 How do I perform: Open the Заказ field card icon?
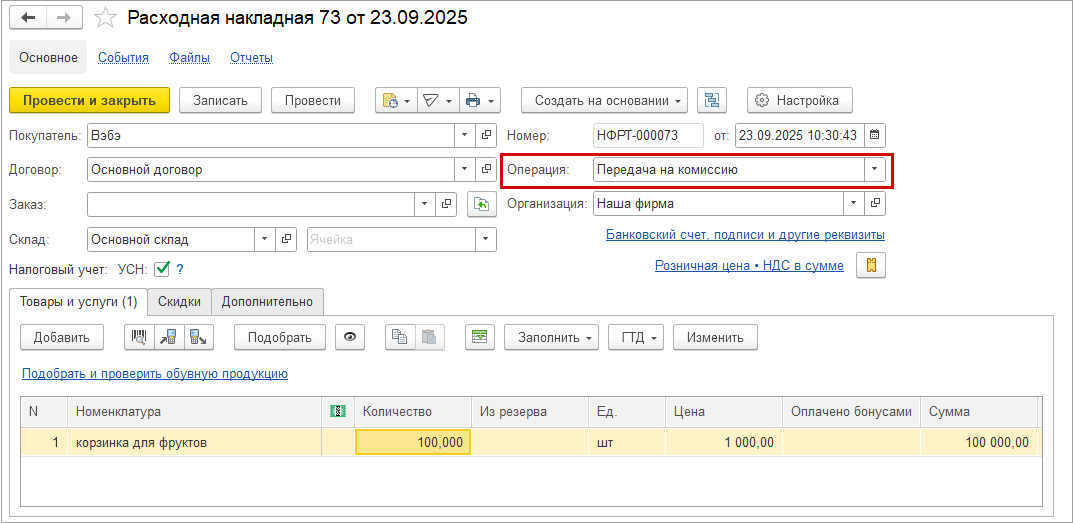coord(446,203)
